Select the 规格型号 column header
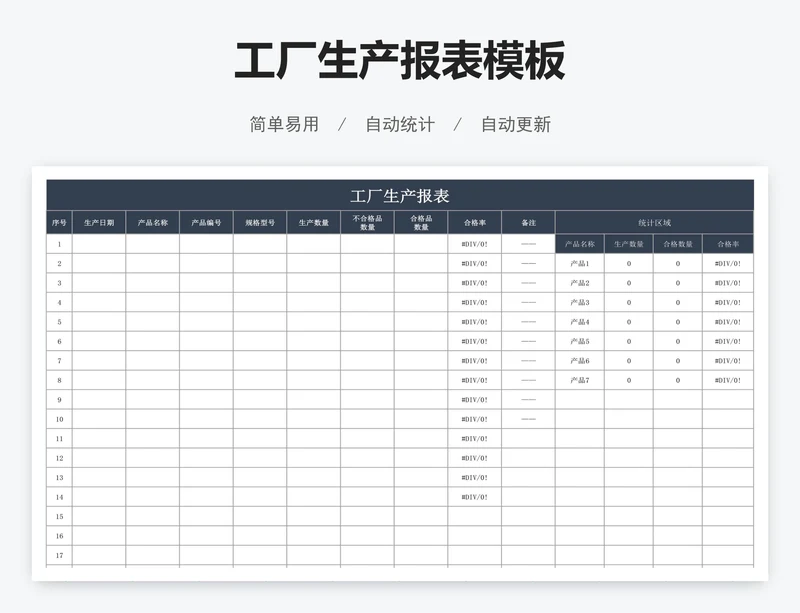The image size is (800, 613). tap(260, 223)
